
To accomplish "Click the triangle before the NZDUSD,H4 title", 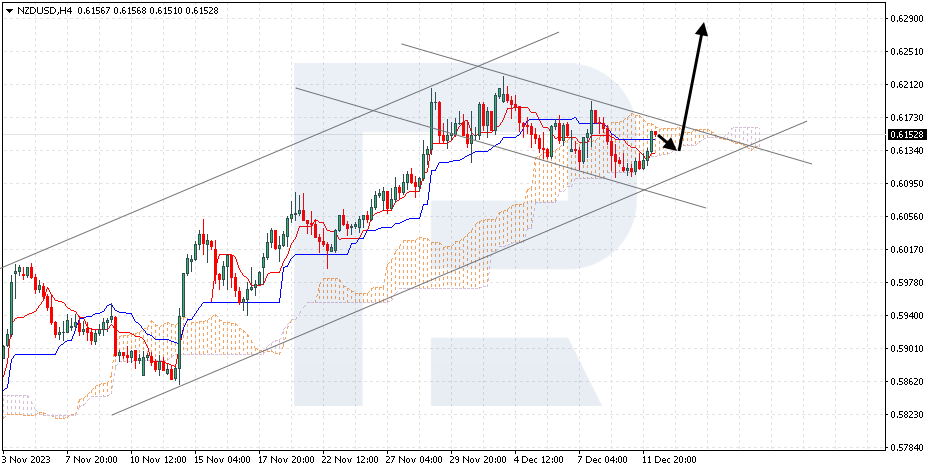I will click(x=9, y=9).
